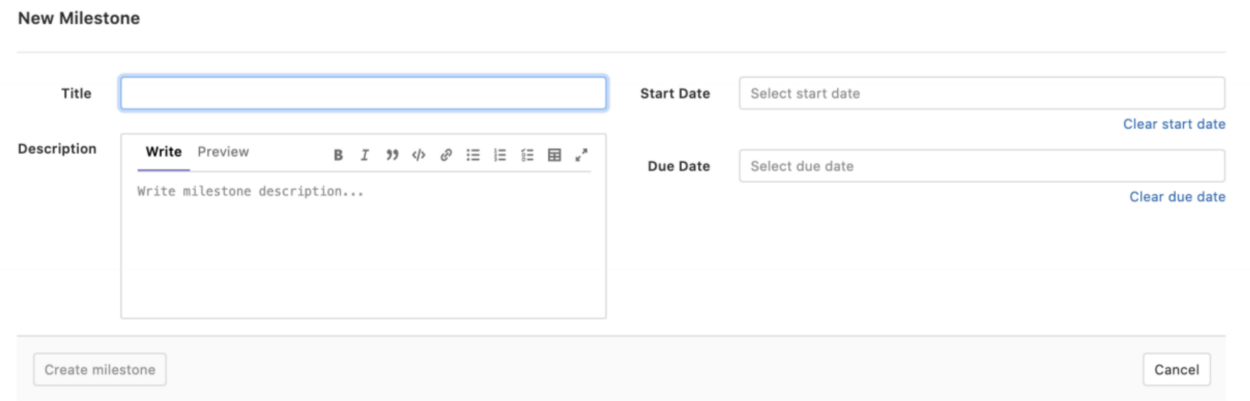Viewport: 1250px width, 401px height.
Task: Insert a blockquote in the description
Action: point(392,155)
